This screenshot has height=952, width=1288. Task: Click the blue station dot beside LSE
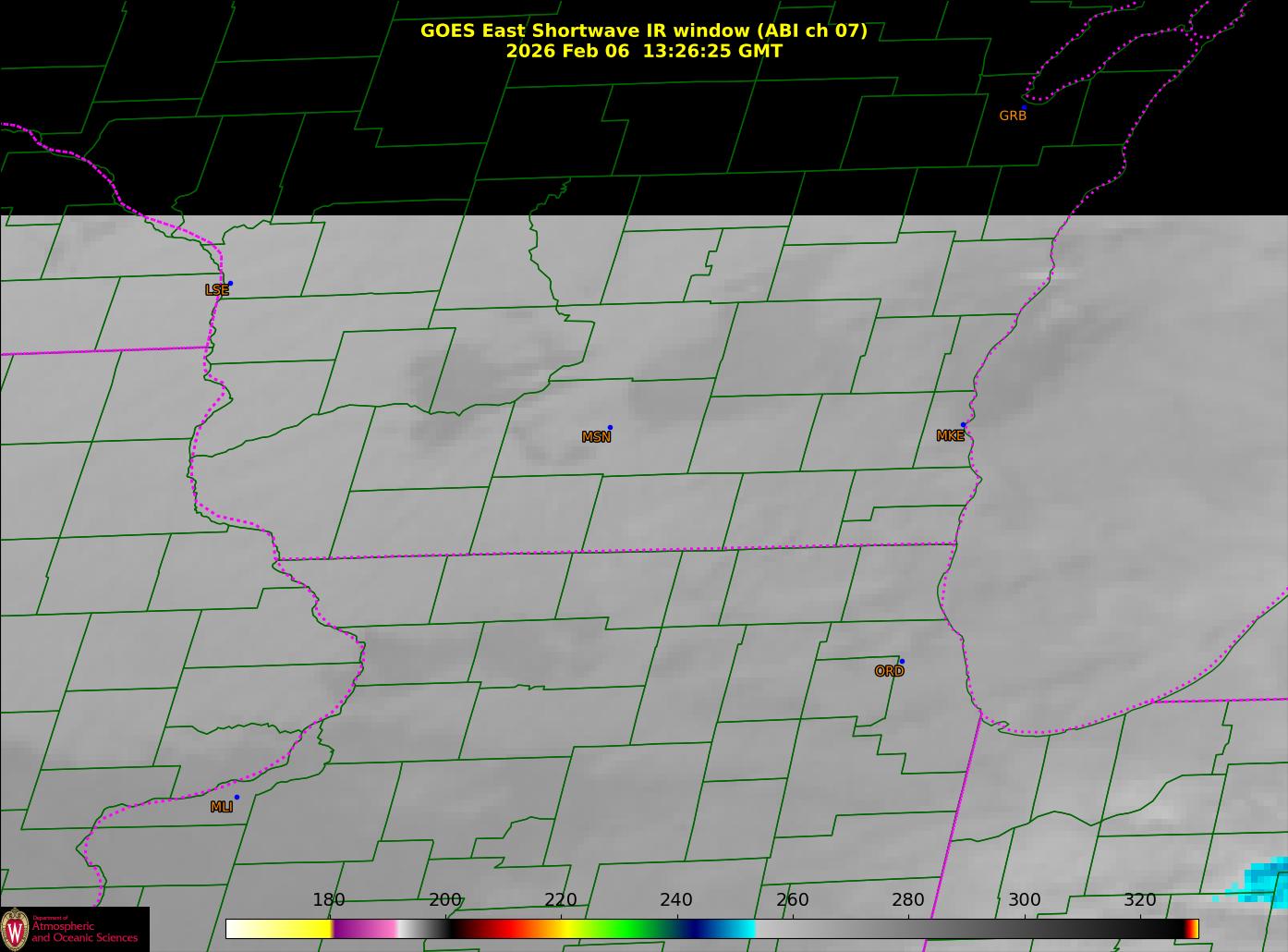pyautogui.click(x=230, y=284)
